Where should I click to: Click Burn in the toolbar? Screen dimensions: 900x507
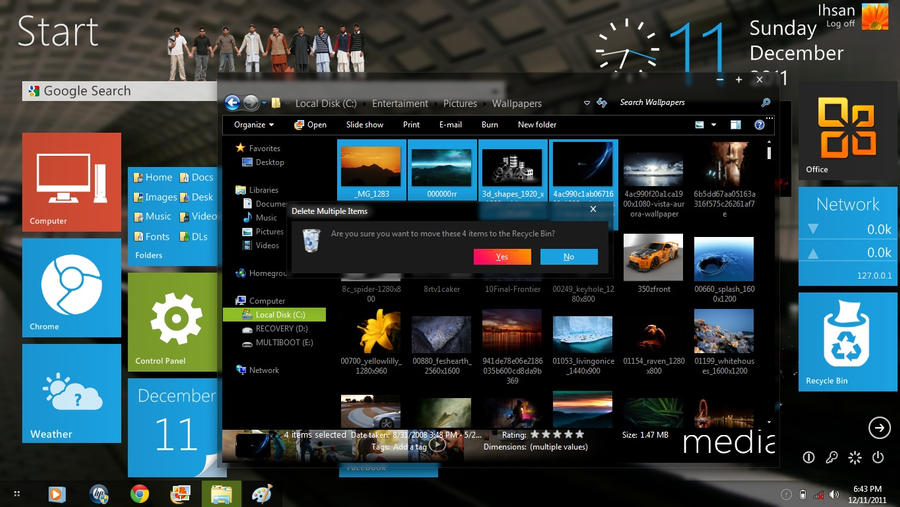tap(490, 125)
